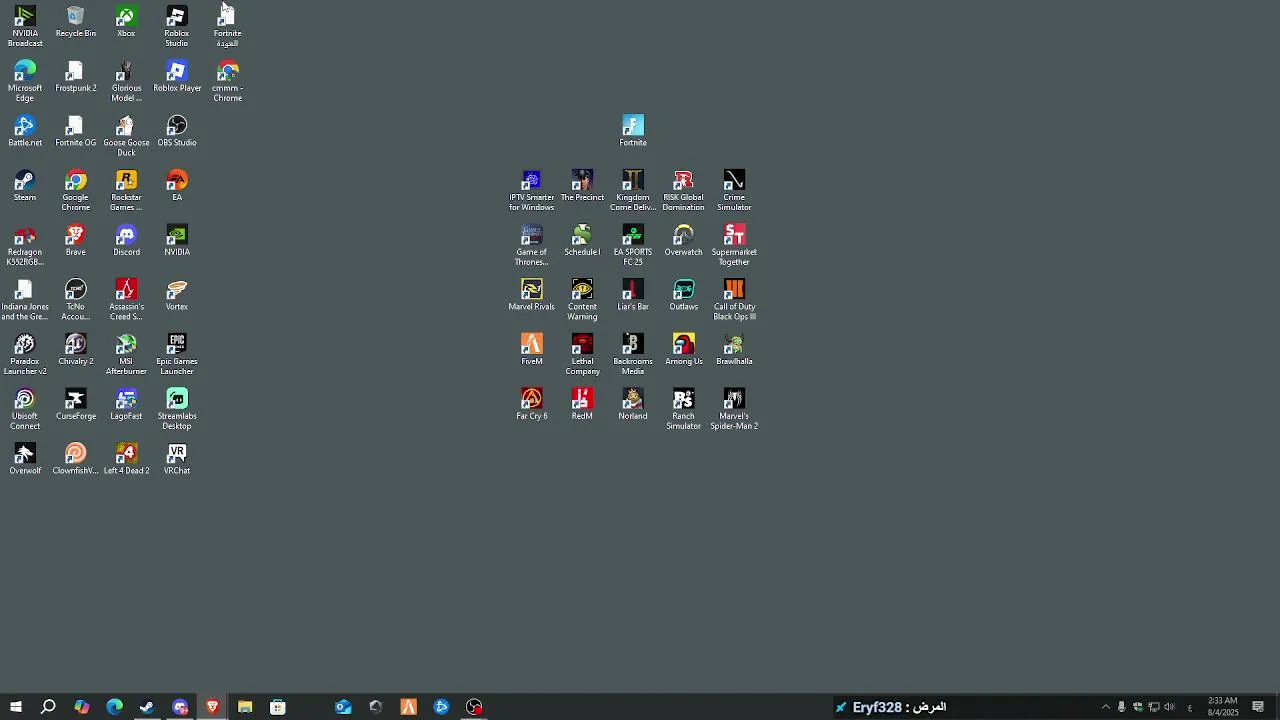
Task: Select the Content Warning icon
Action: point(582,300)
